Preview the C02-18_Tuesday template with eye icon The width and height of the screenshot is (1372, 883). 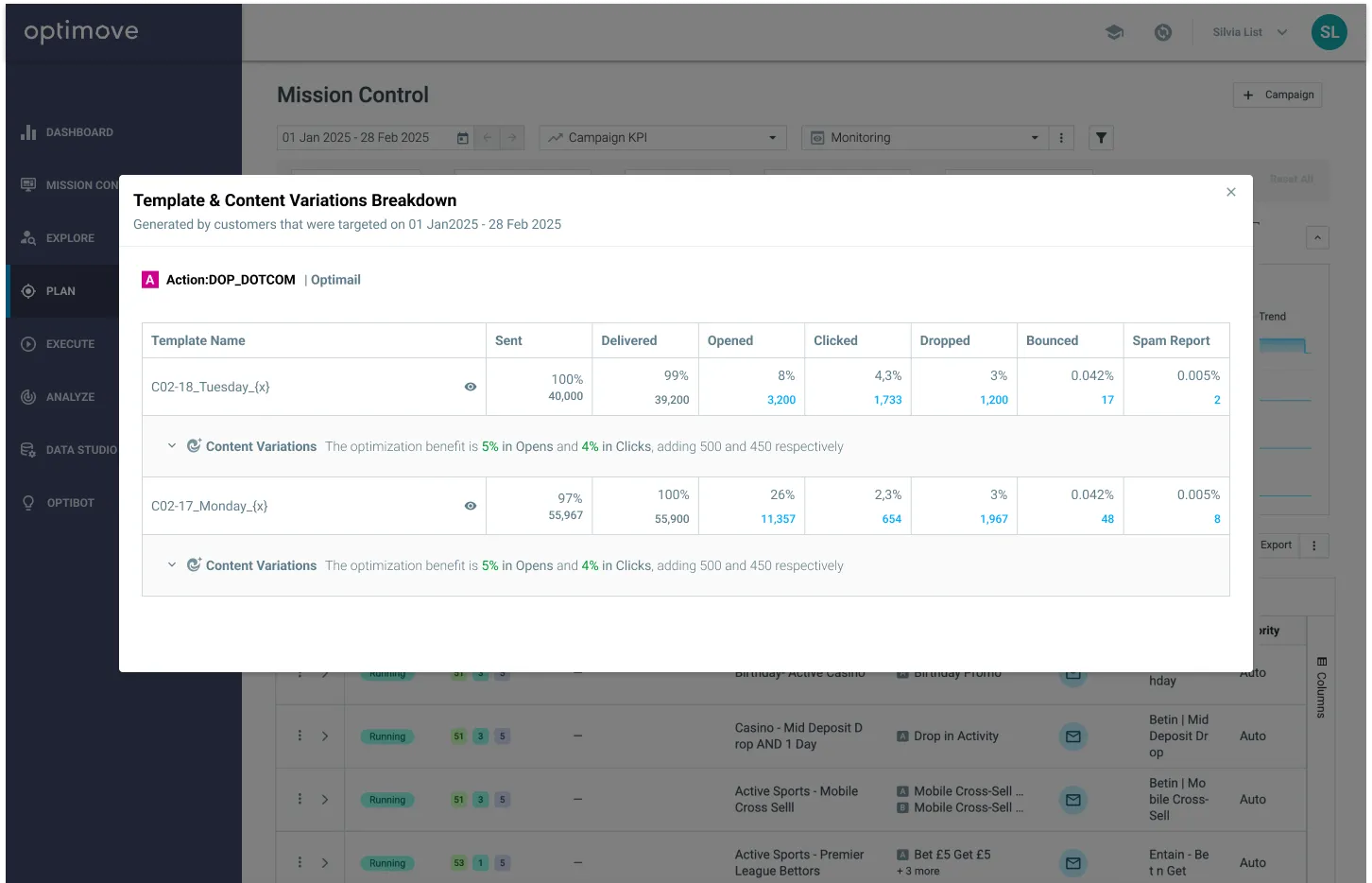click(x=471, y=387)
